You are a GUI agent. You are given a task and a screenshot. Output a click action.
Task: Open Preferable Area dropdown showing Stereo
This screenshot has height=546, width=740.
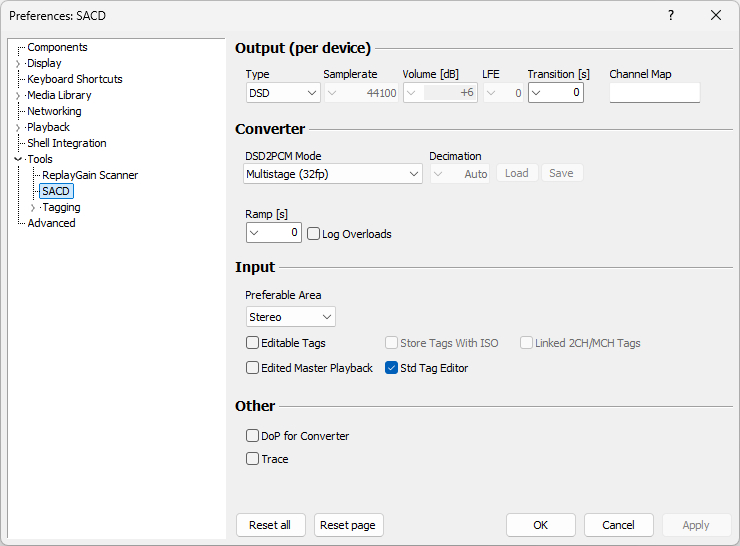(x=290, y=317)
